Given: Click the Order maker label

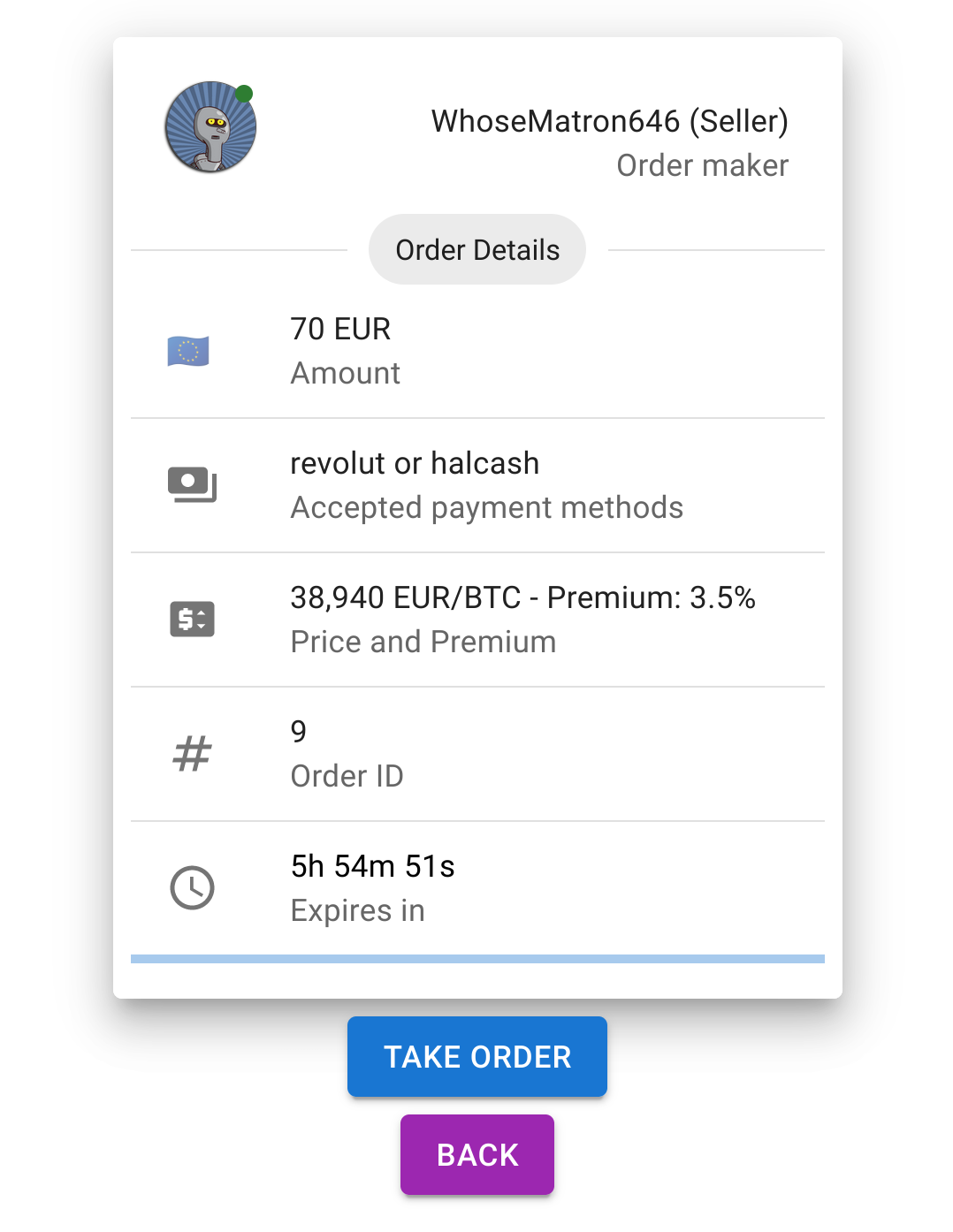Looking at the screenshot, I should pyautogui.click(x=702, y=165).
